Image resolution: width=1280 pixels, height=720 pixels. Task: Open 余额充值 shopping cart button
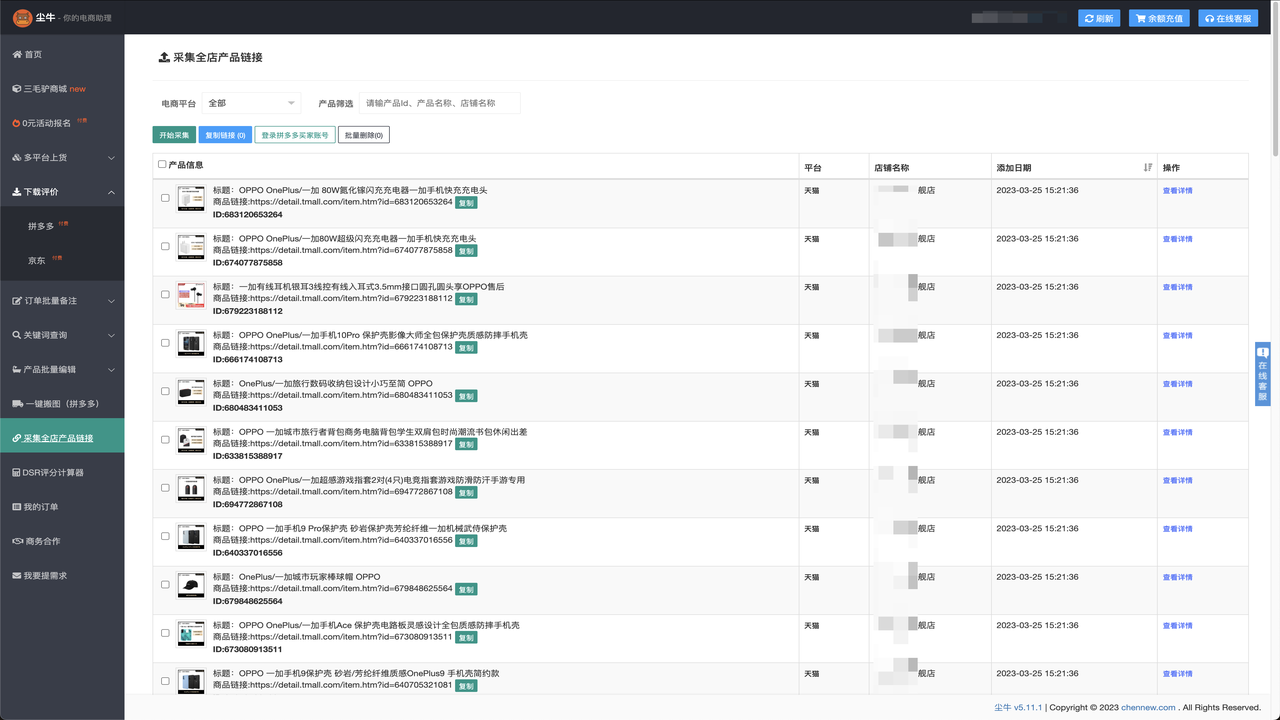point(1159,18)
